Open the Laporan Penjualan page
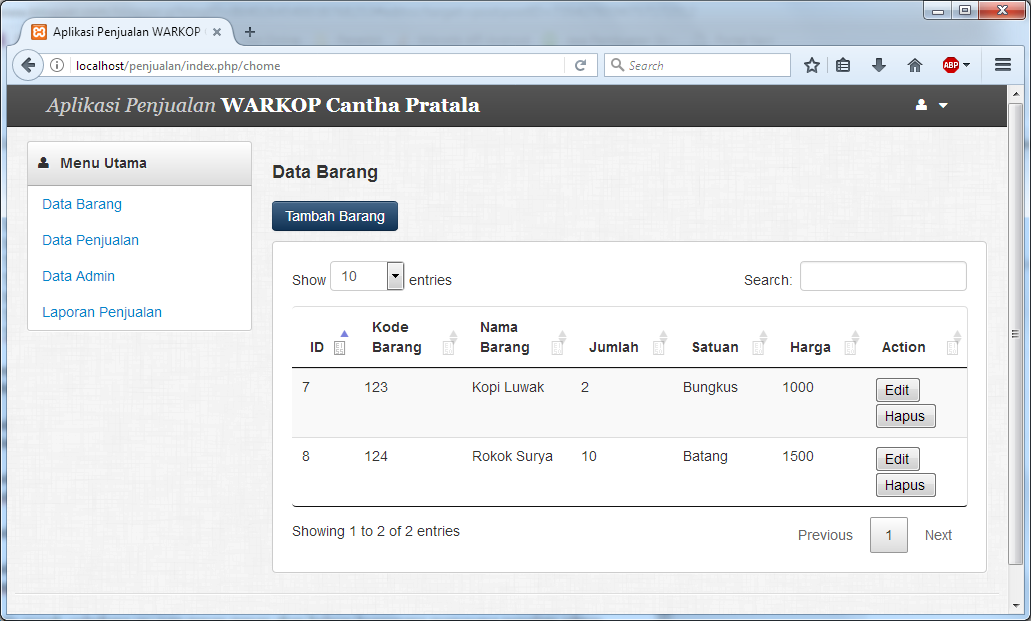 click(101, 312)
